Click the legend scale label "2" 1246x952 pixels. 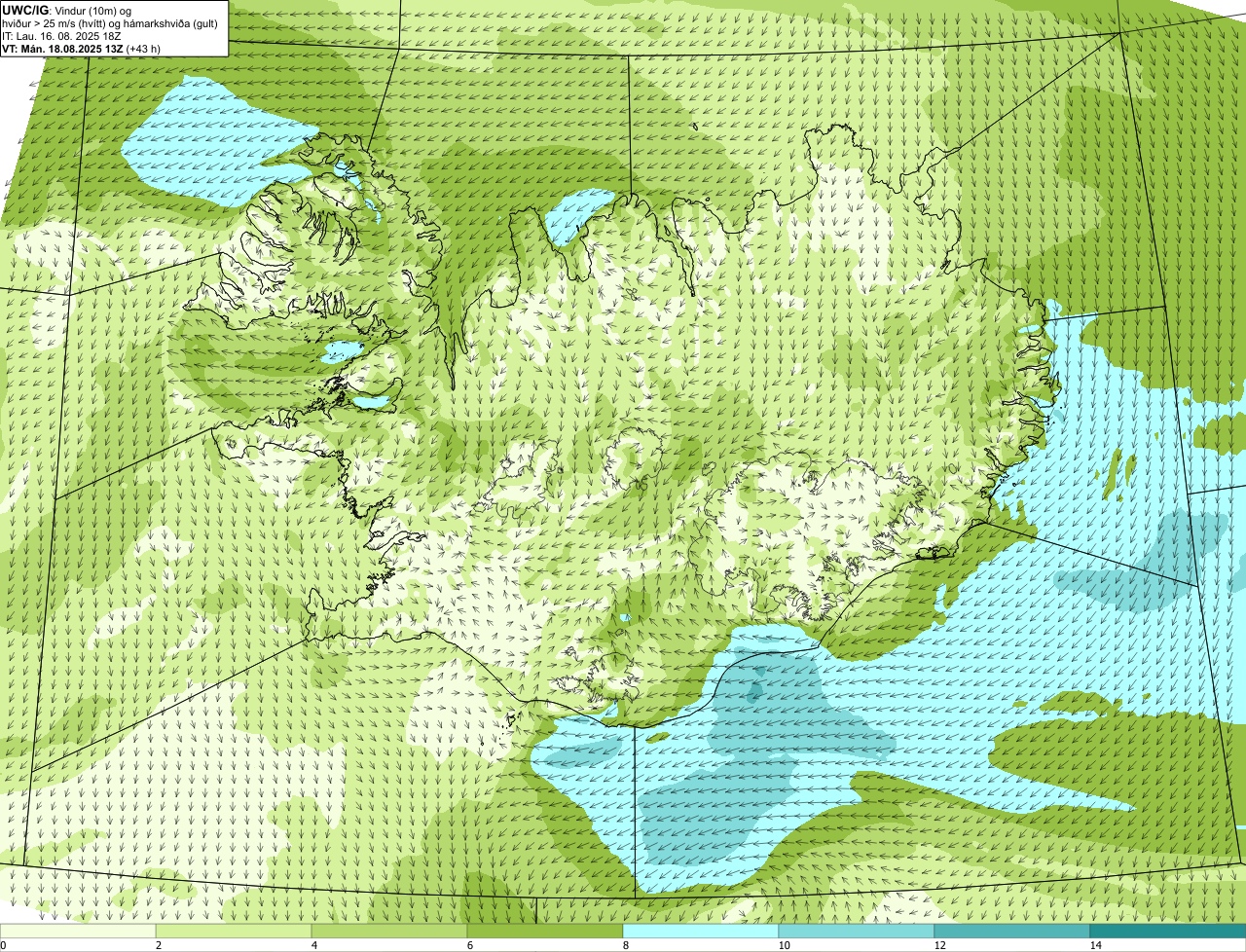point(159,945)
